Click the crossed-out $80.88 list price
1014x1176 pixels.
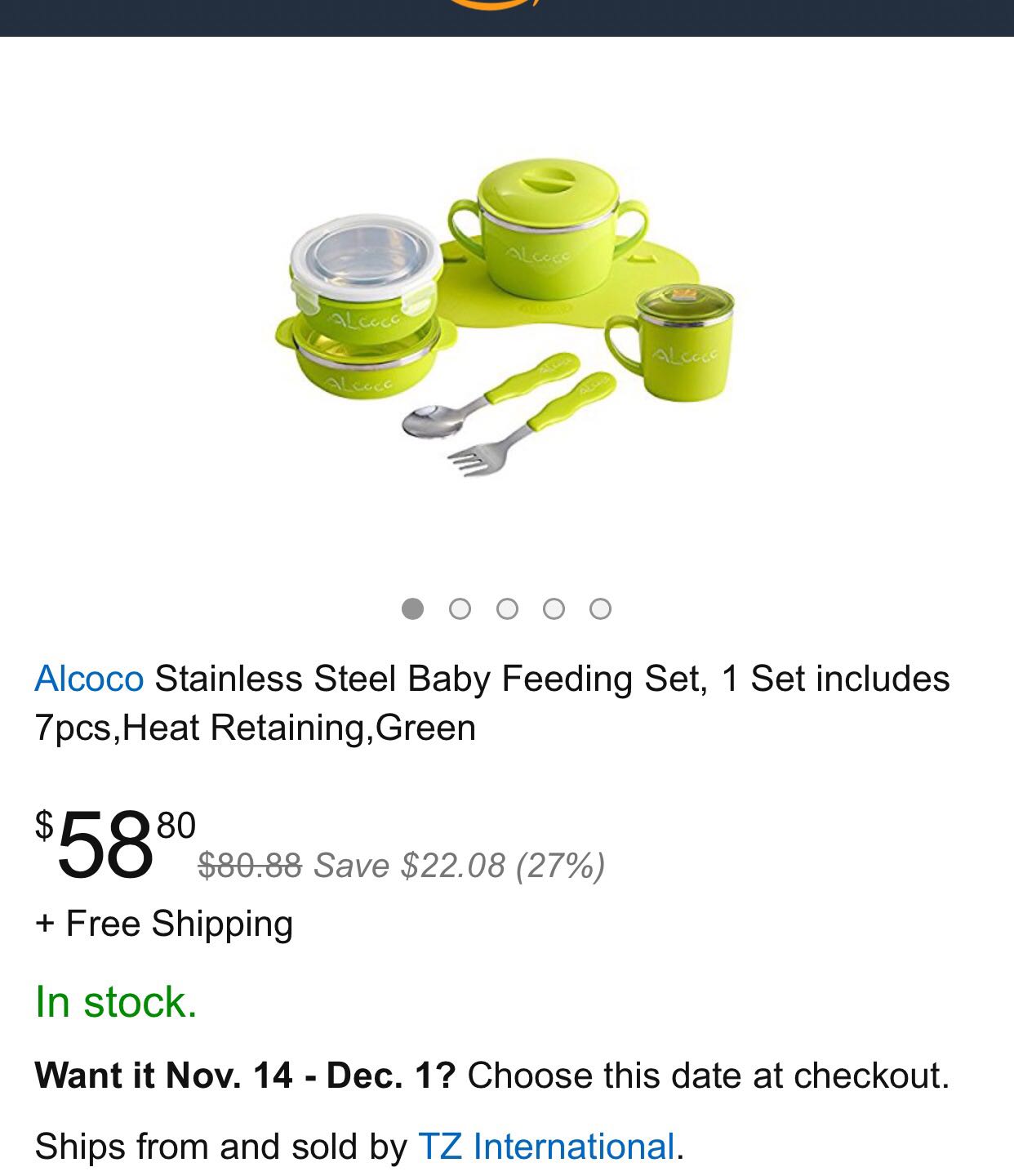pos(250,866)
